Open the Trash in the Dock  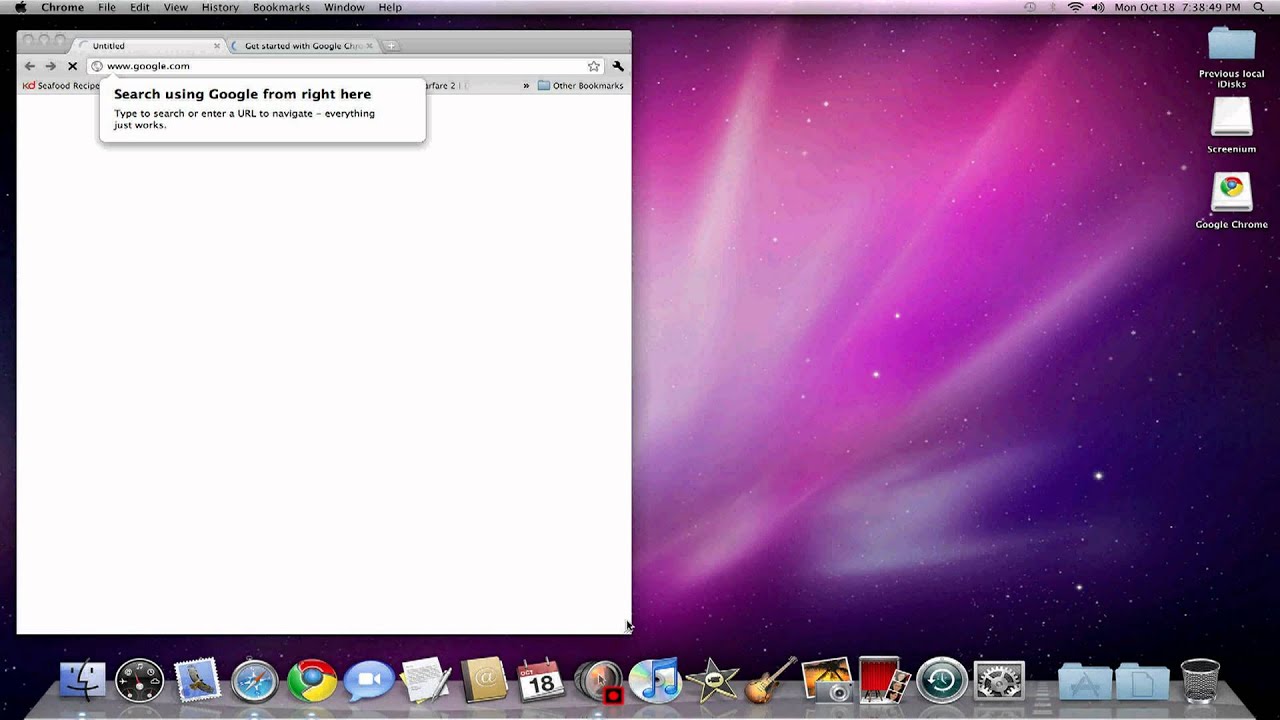point(1200,680)
